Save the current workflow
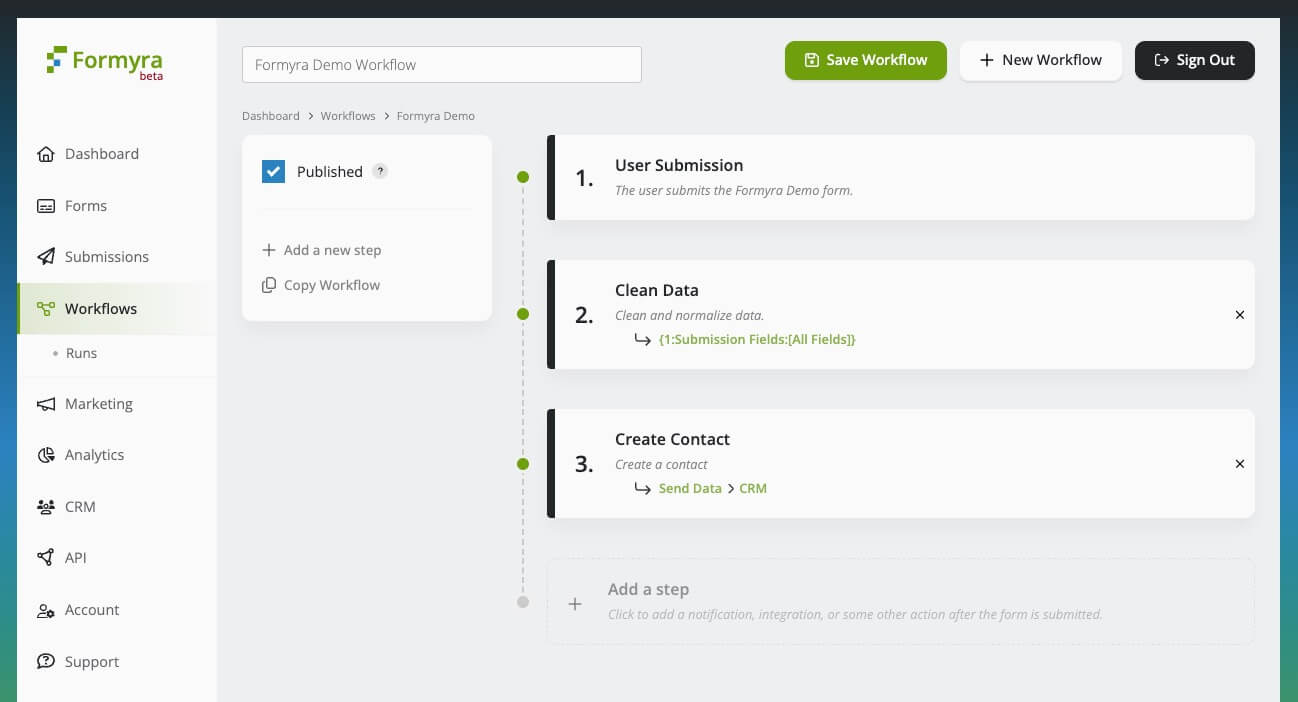The image size is (1298, 702). click(865, 60)
